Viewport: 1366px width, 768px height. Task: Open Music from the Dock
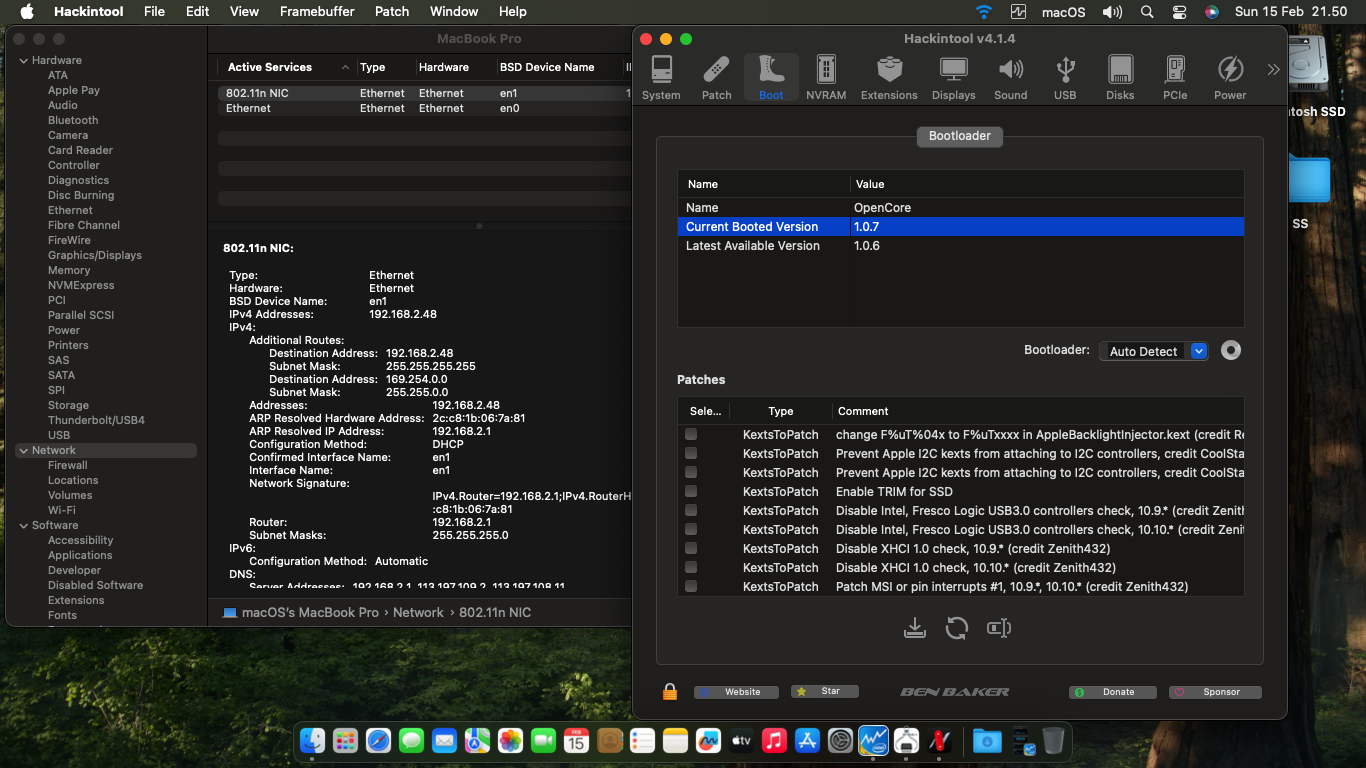(x=774, y=741)
